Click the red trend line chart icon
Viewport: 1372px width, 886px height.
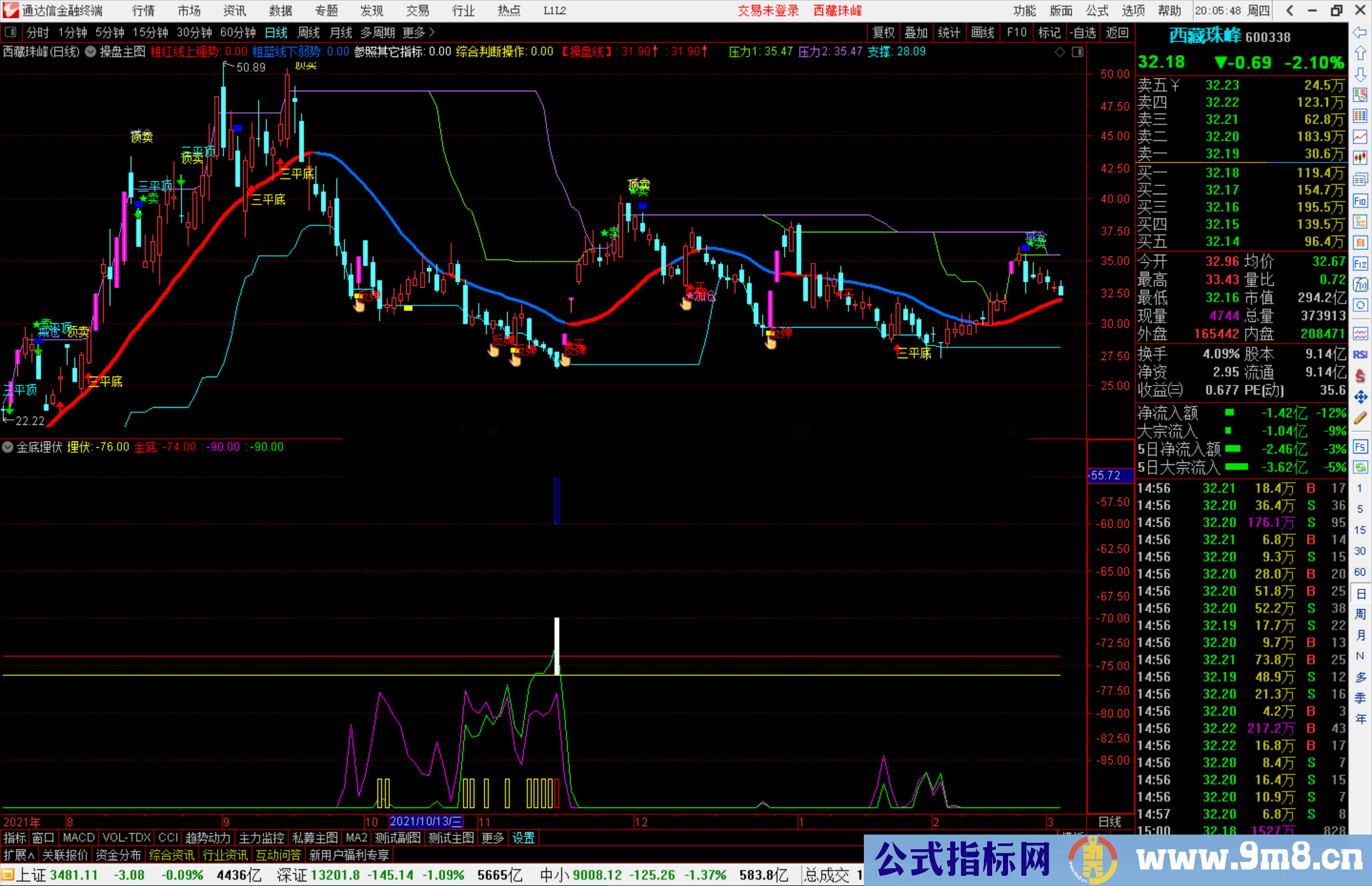[1360, 137]
